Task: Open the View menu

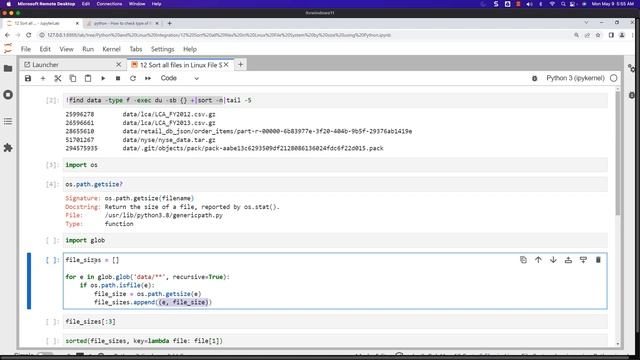Action: click(67, 49)
